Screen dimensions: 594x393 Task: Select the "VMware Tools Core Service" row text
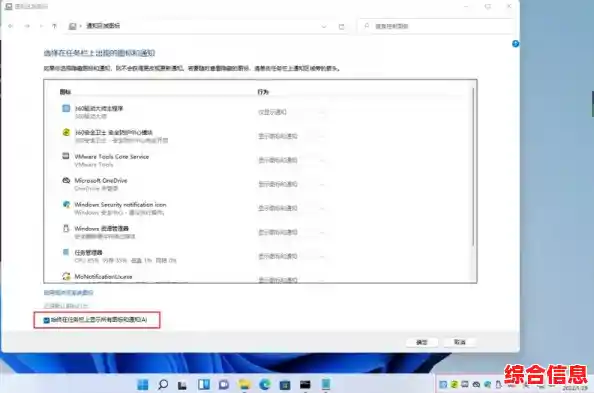(x=112, y=157)
